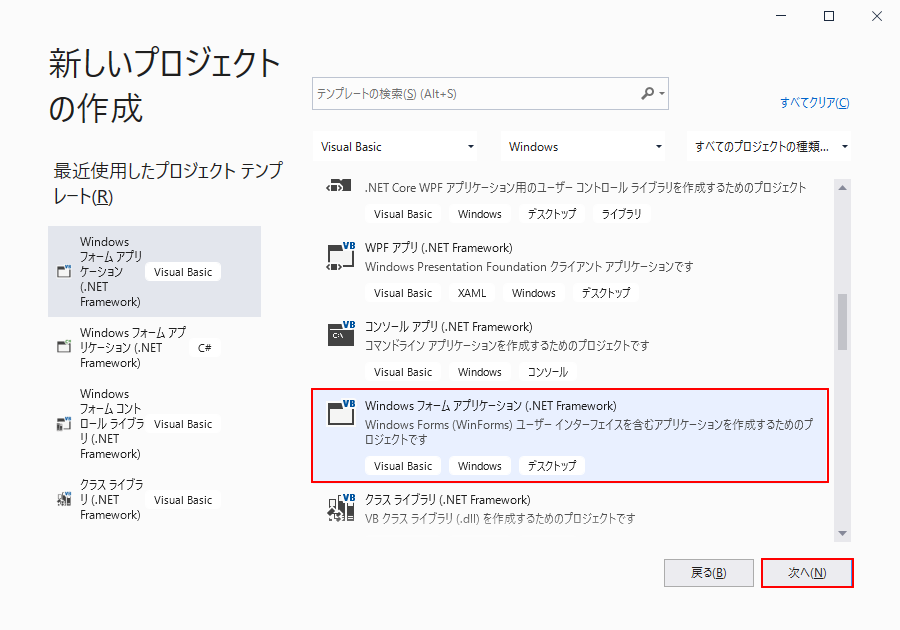Image resolution: width=900 pixels, height=630 pixels.
Task: Click XAML tag under WPF App
Action: coord(472,293)
